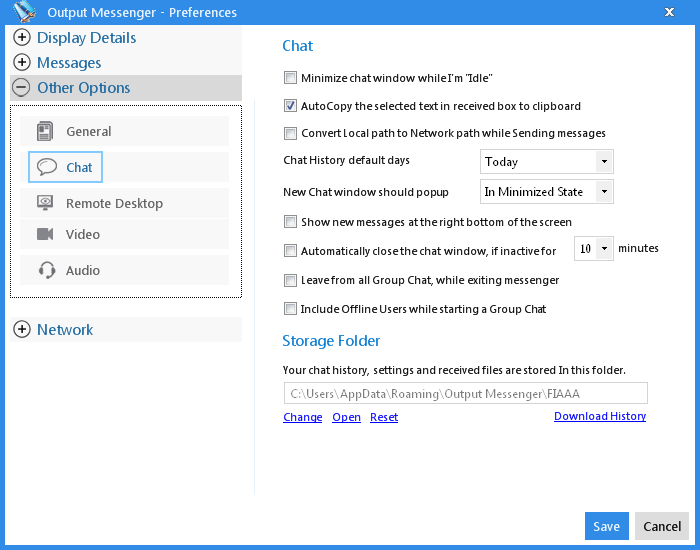Screen dimensions: 700x550
Task: Open Network section label
Action: click(65, 330)
